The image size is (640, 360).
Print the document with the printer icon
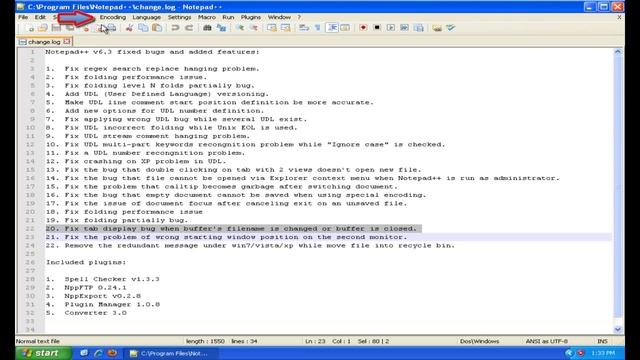click(111, 28)
